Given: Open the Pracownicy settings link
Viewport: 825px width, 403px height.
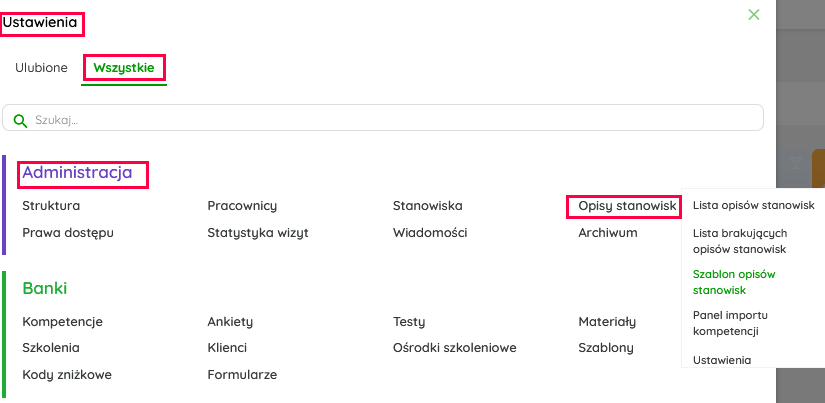Looking at the screenshot, I should (242, 206).
